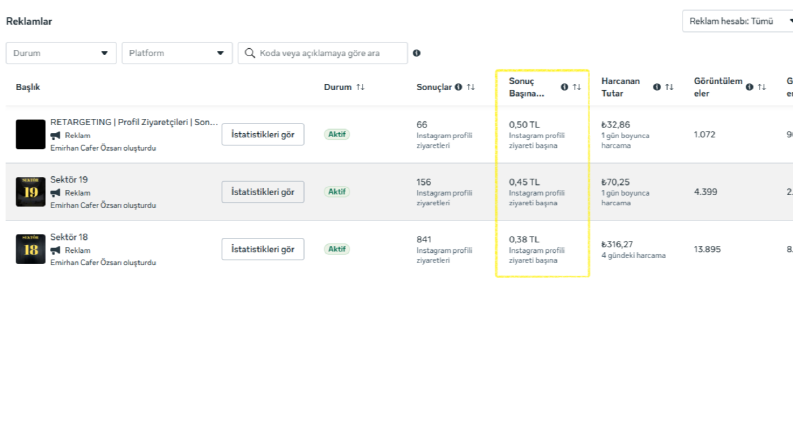Sort by Sonuç Başına column arrows

tap(577, 87)
